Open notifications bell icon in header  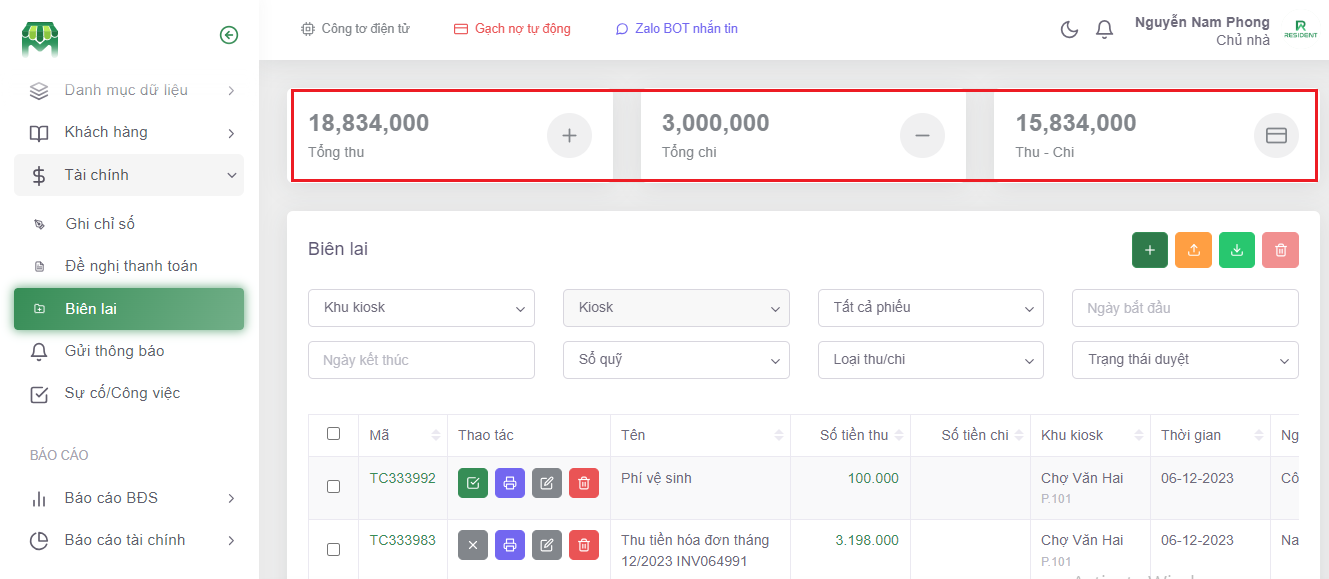[x=1104, y=29]
